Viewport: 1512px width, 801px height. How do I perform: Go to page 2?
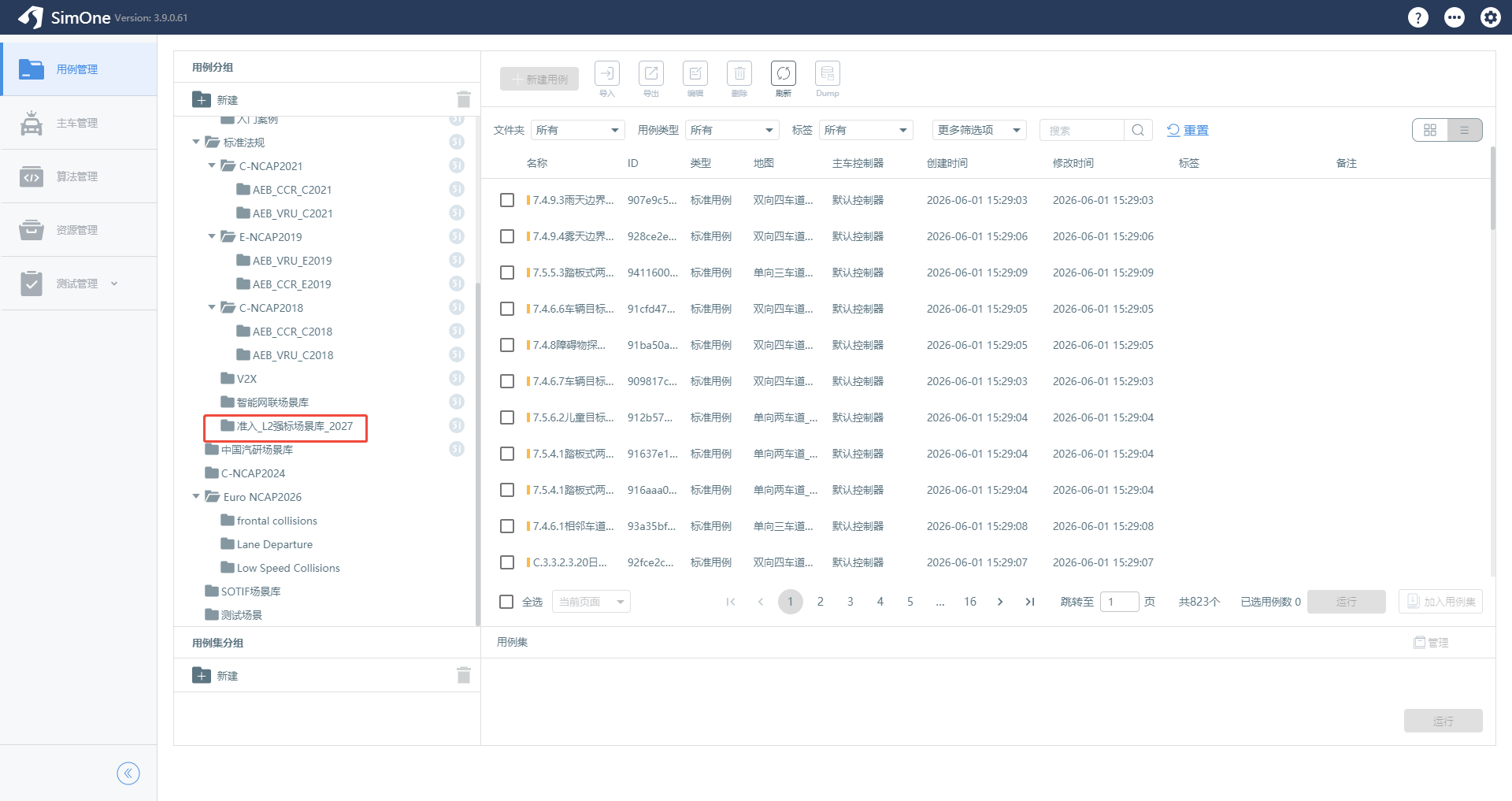click(821, 602)
